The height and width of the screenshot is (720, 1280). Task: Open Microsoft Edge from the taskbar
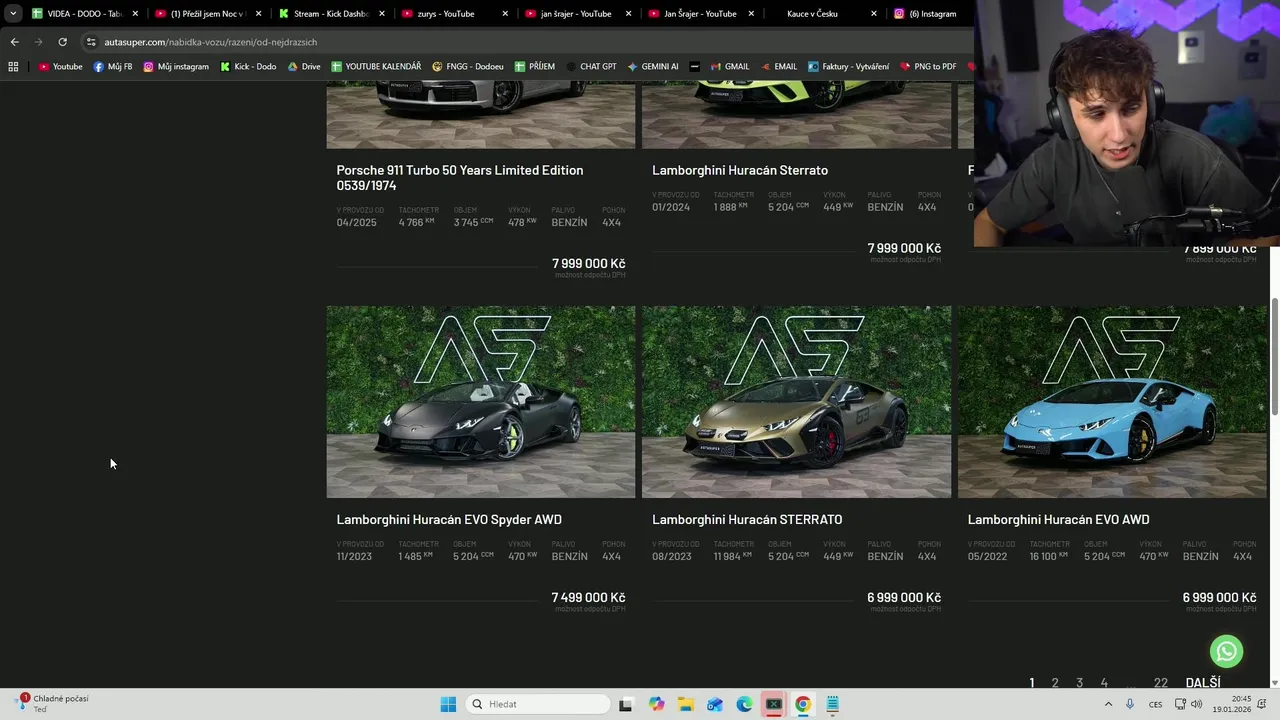[x=744, y=704]
